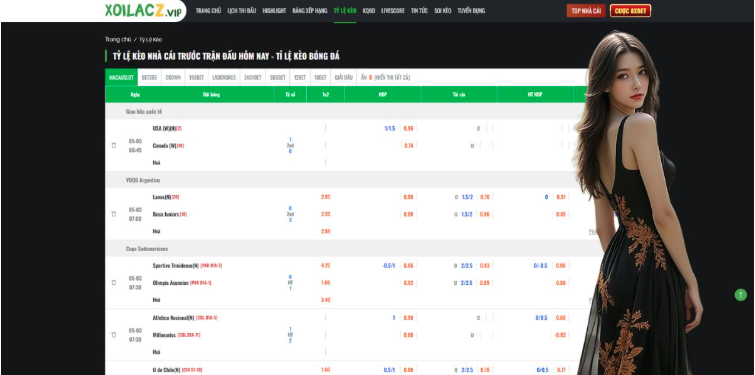Open Trang Chủ in the top navigation
The width and height of the screenshot is (755, 375).
(208, 11)
